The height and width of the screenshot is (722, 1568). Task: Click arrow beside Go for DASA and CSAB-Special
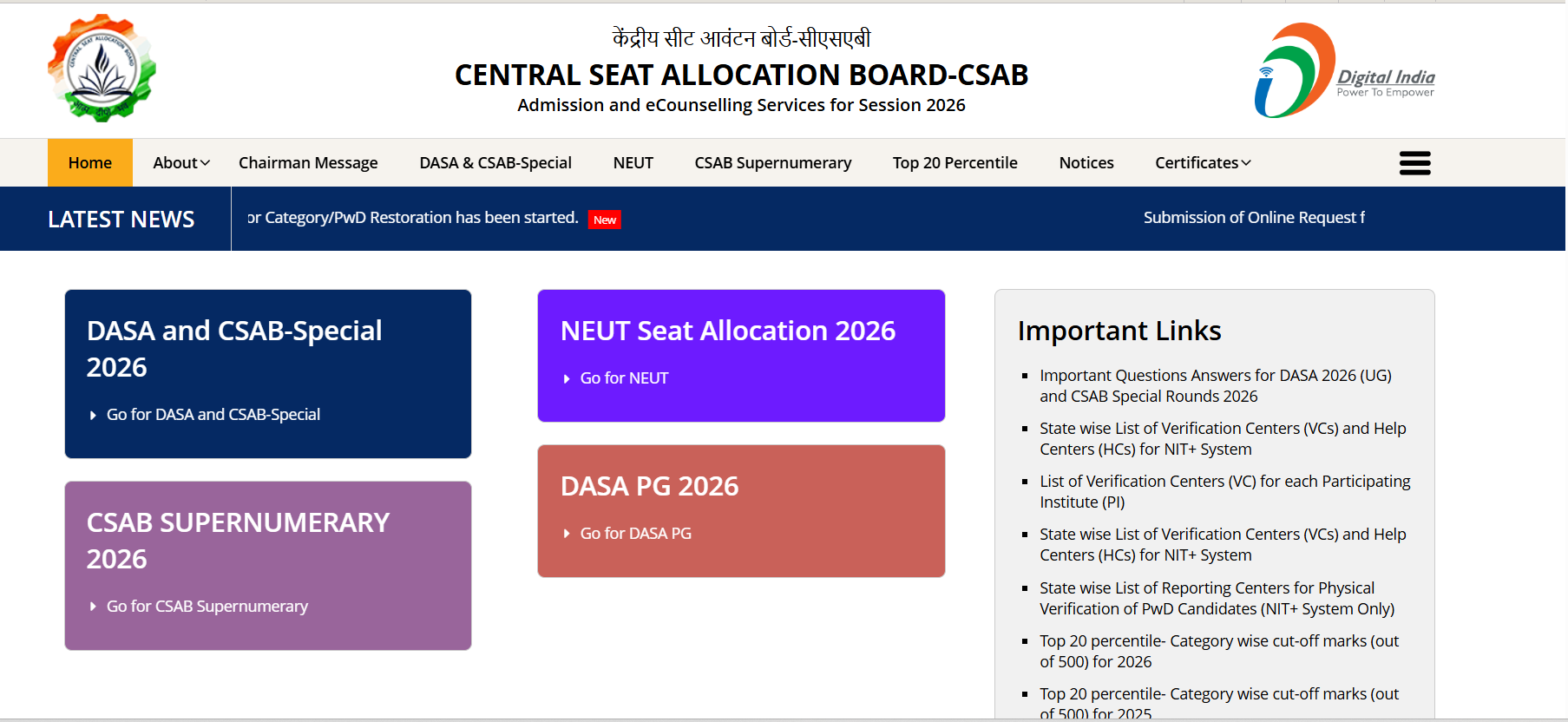pyautogui.click(x=93, y=416)
